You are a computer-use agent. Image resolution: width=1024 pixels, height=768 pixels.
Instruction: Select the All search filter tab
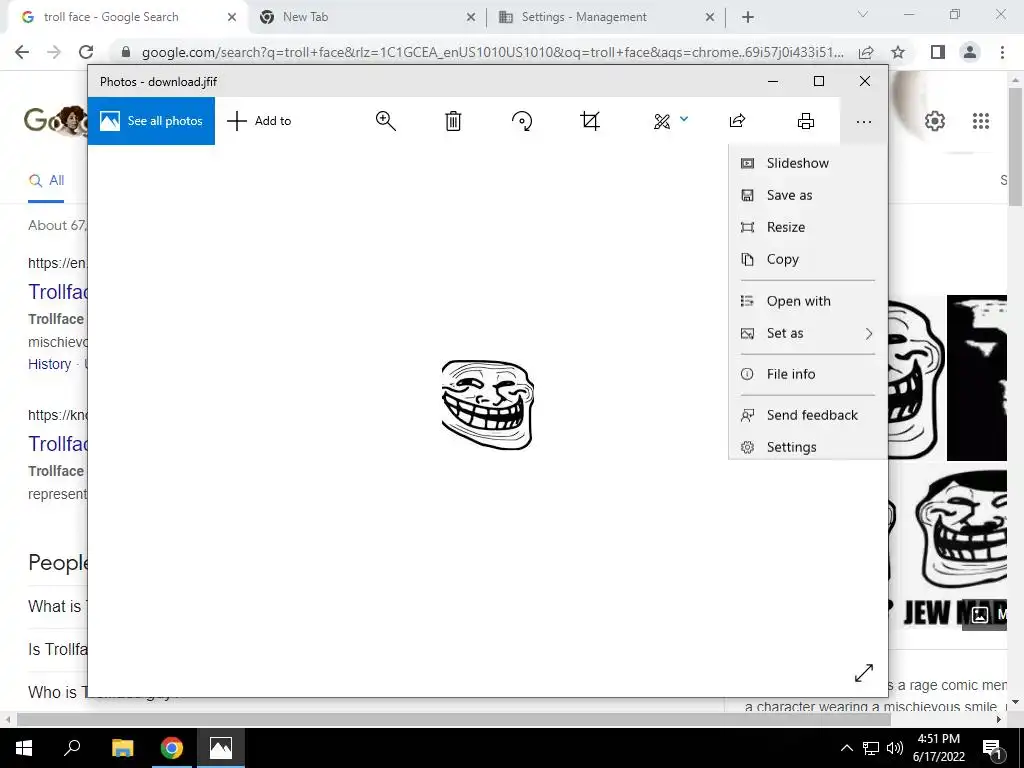(46, 181)
